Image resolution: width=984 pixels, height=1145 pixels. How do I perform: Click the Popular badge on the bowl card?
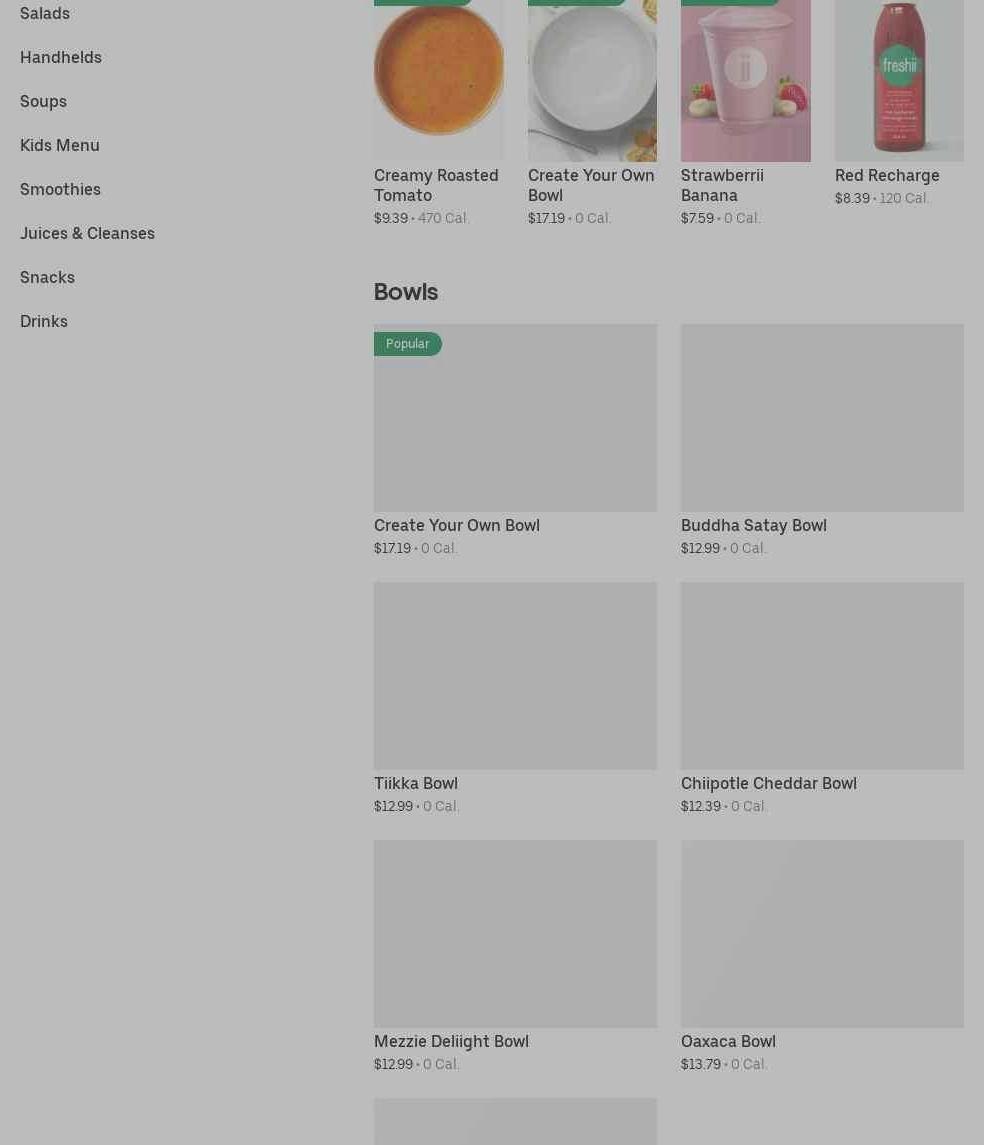click(x=407, y=344)
